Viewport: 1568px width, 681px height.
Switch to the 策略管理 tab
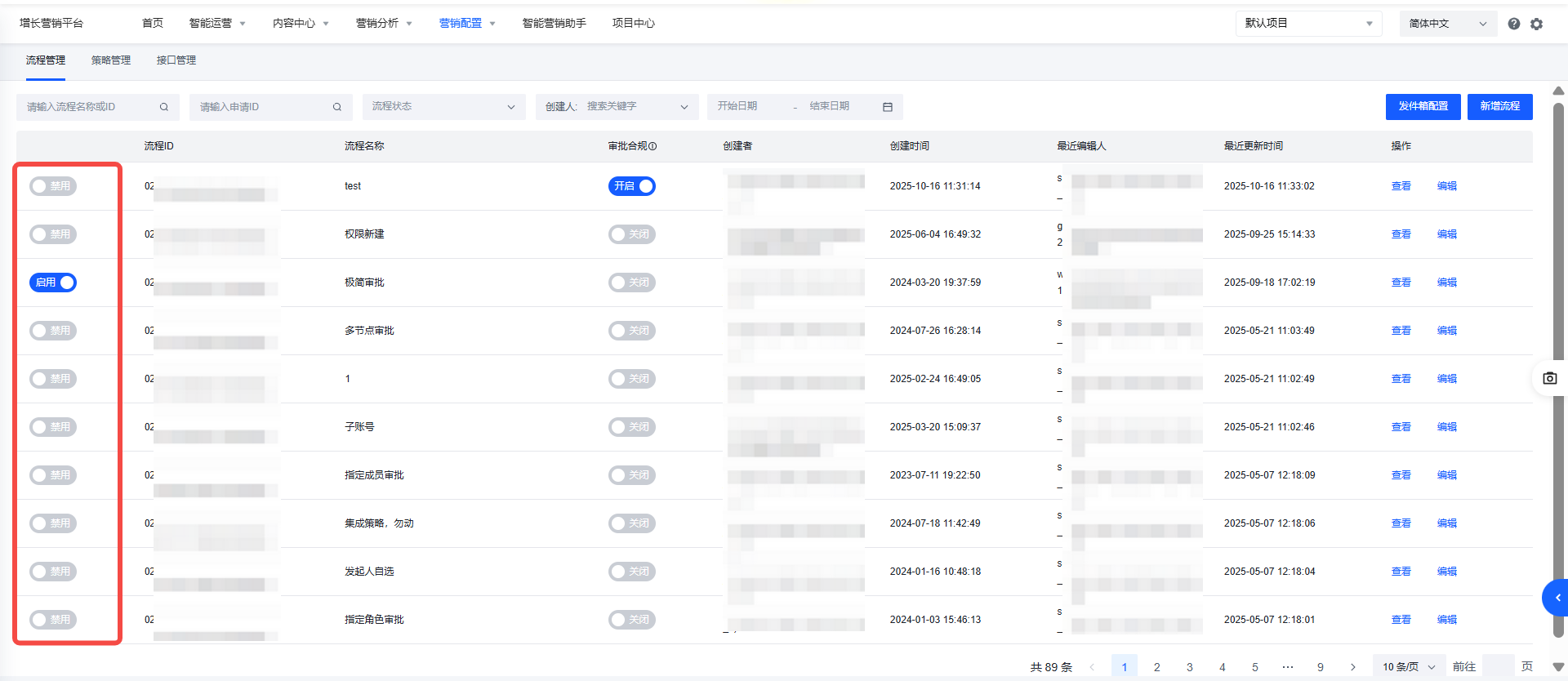pyautogui.click(x=110, y=60)
